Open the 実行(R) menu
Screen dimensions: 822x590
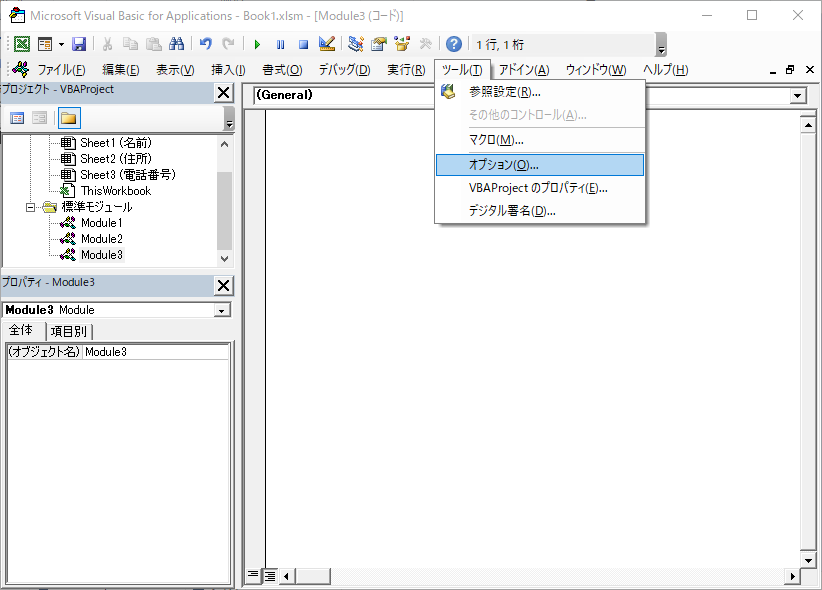tap(406, 70)
